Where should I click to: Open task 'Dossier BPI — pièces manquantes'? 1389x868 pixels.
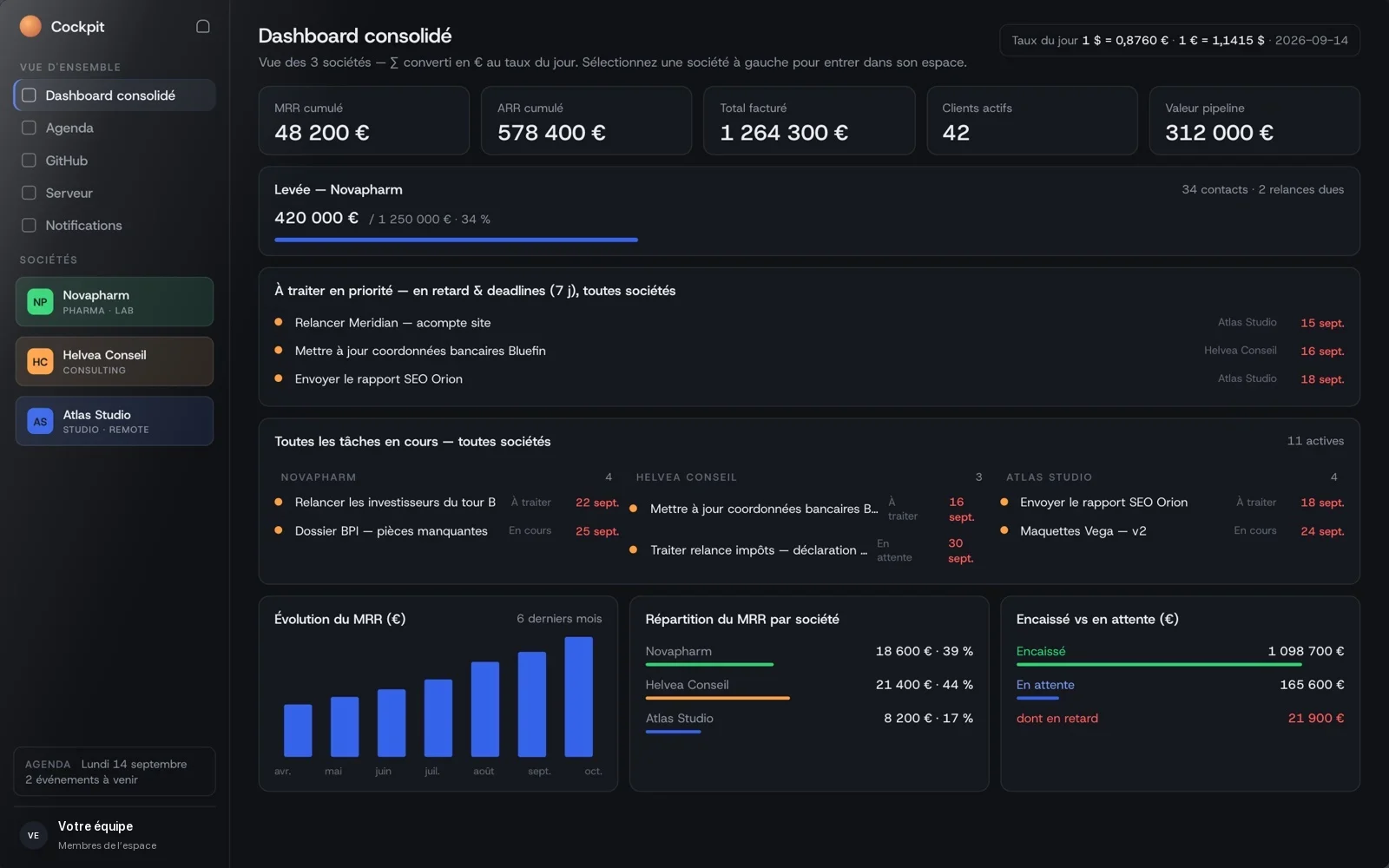[446, 531]
